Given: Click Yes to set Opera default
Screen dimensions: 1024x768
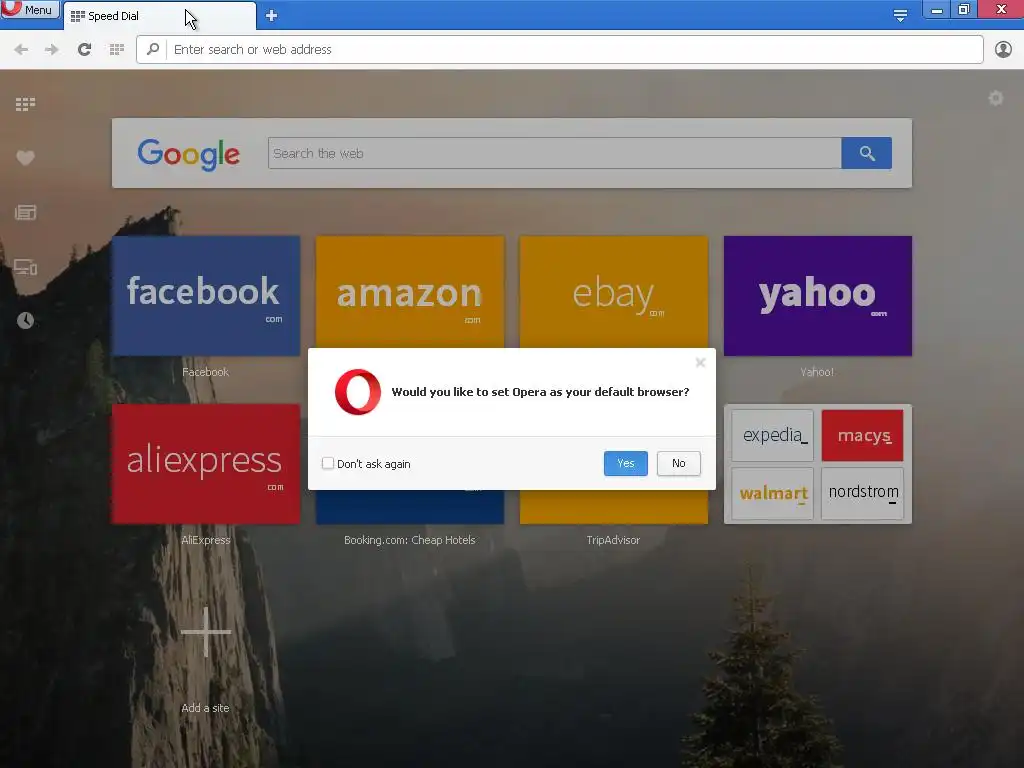Looking at the screenshot, I should click(626, 464).
